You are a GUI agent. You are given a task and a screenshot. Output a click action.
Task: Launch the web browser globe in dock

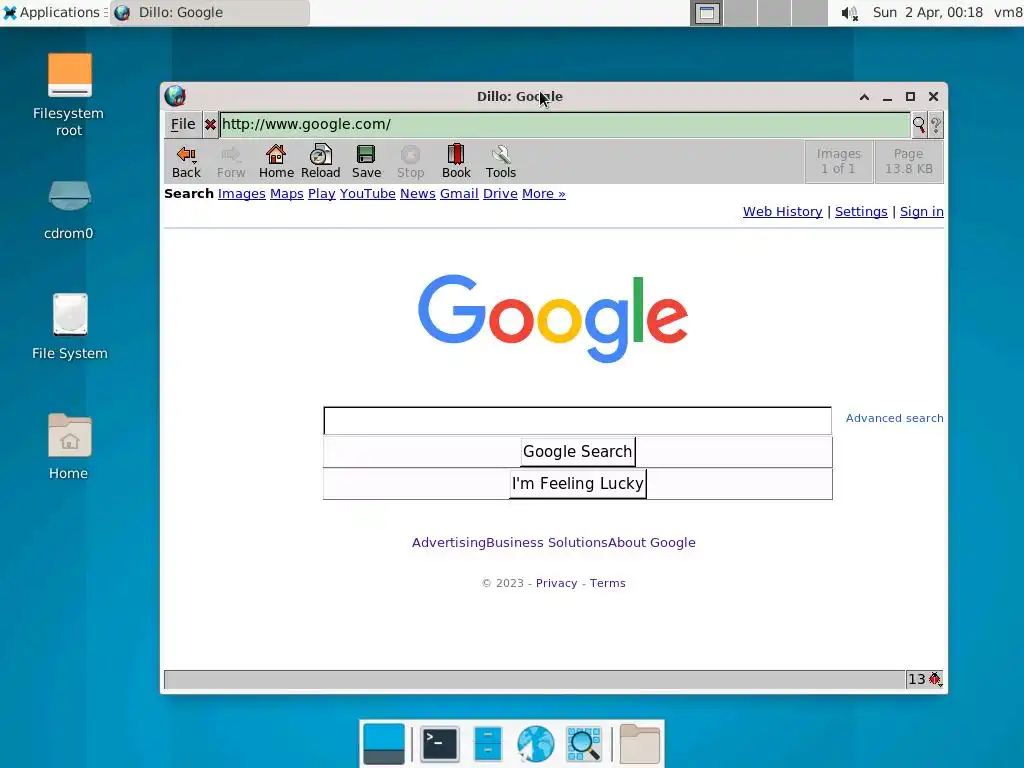click(535, 744)
